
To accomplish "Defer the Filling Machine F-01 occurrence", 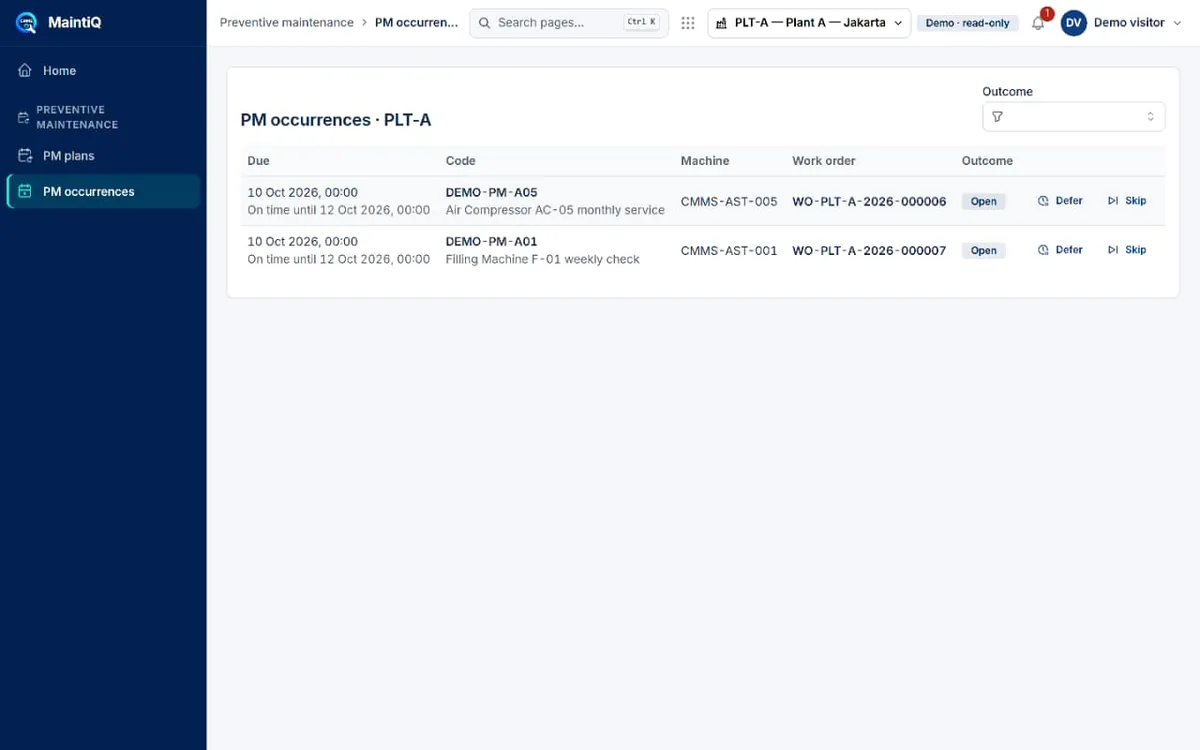I will click(1060, 250).
